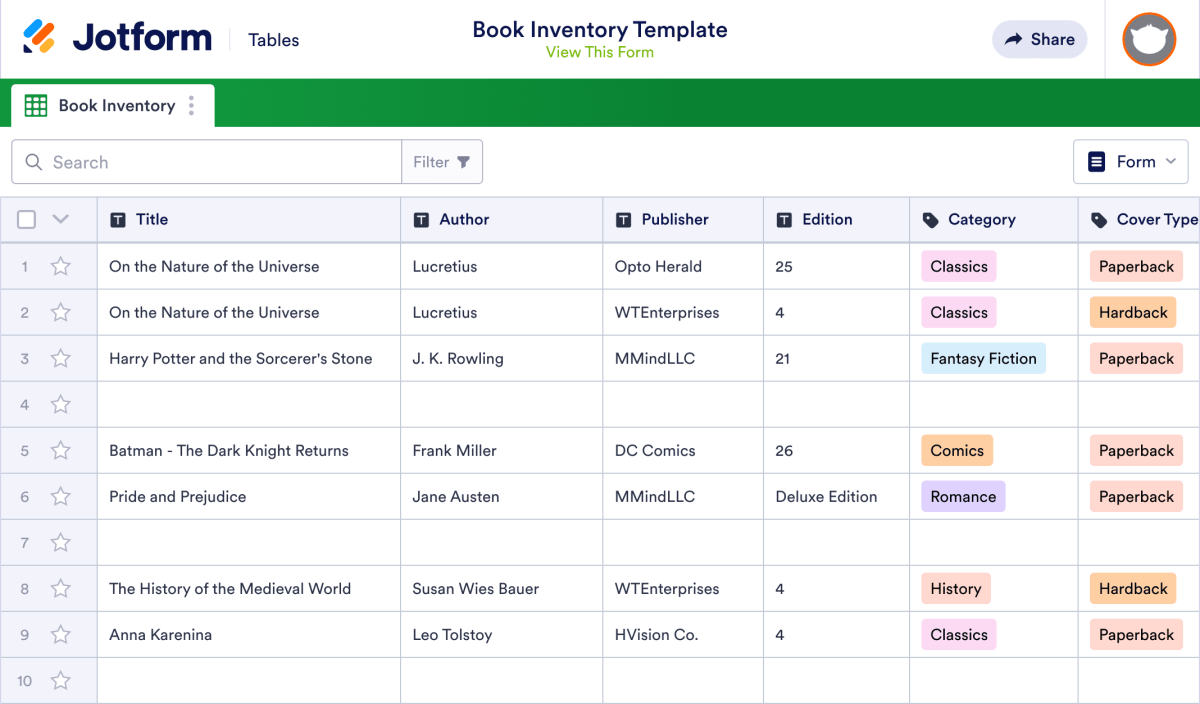1200x704 pixels.
Task: Click the Classics category badge on Anna Karenina
Action: point(958,634)
